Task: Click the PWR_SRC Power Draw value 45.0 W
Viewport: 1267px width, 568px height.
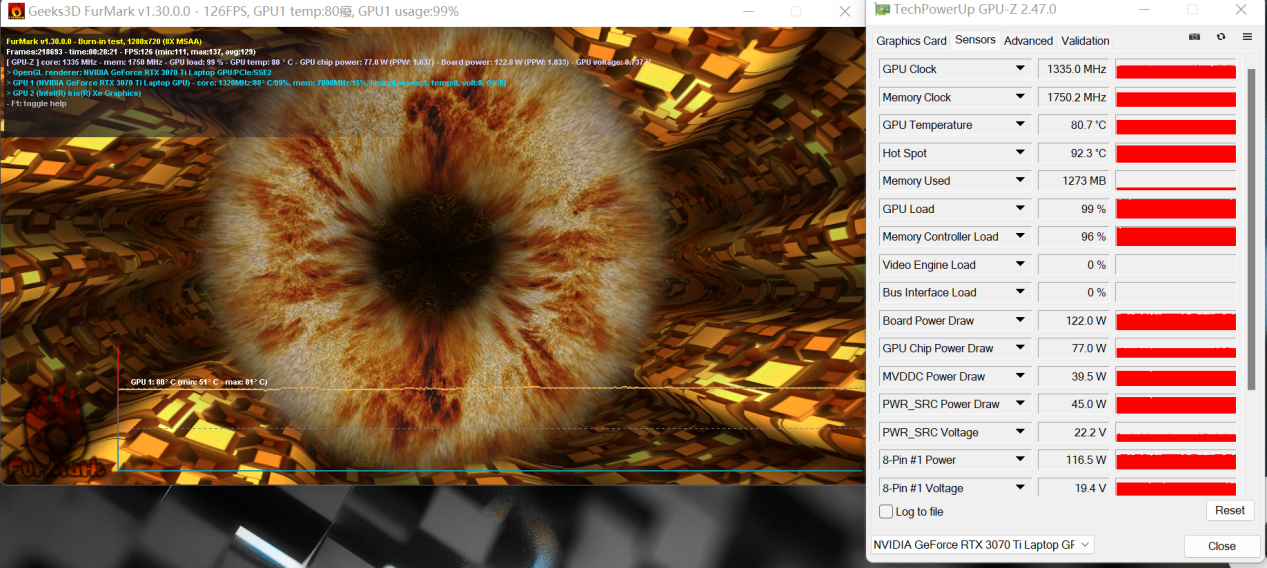Action: (1074, 404)
